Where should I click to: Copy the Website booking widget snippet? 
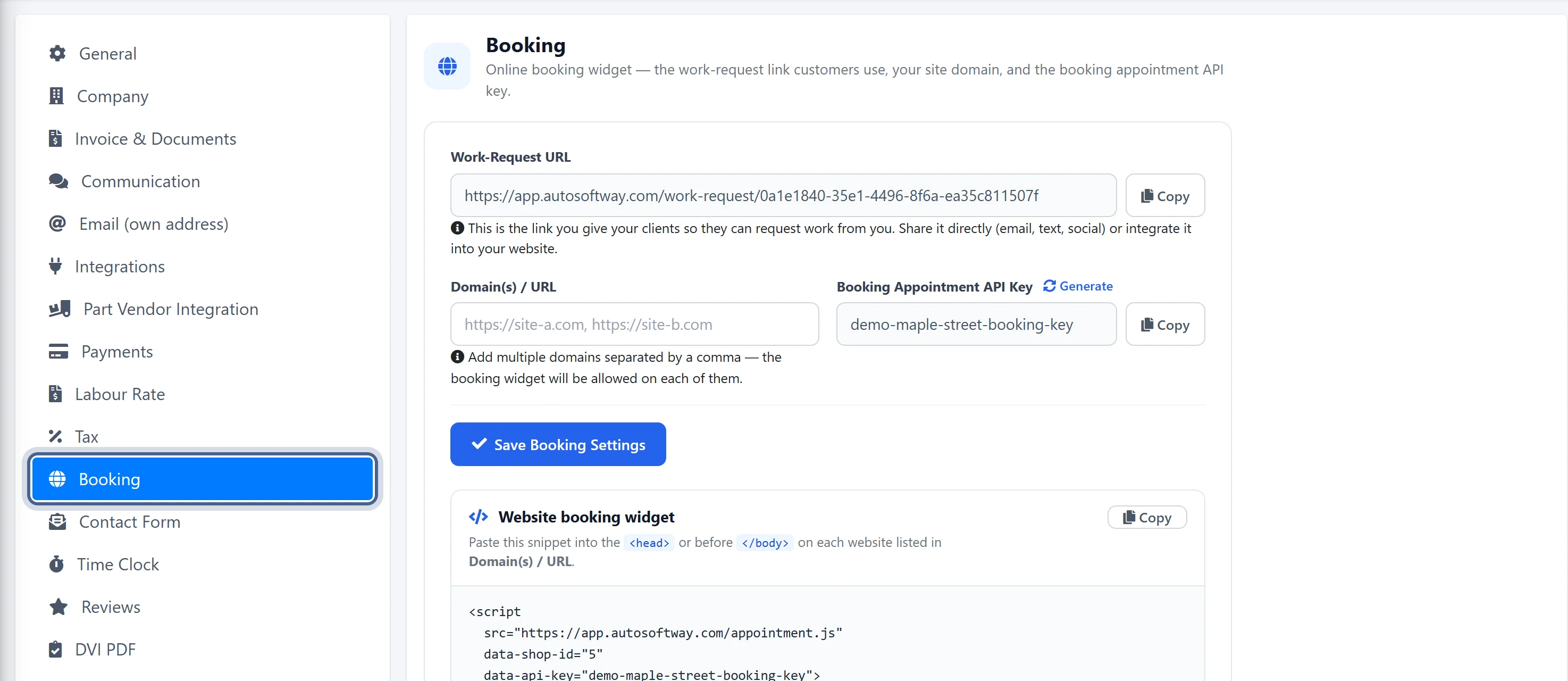point(1147,517)
